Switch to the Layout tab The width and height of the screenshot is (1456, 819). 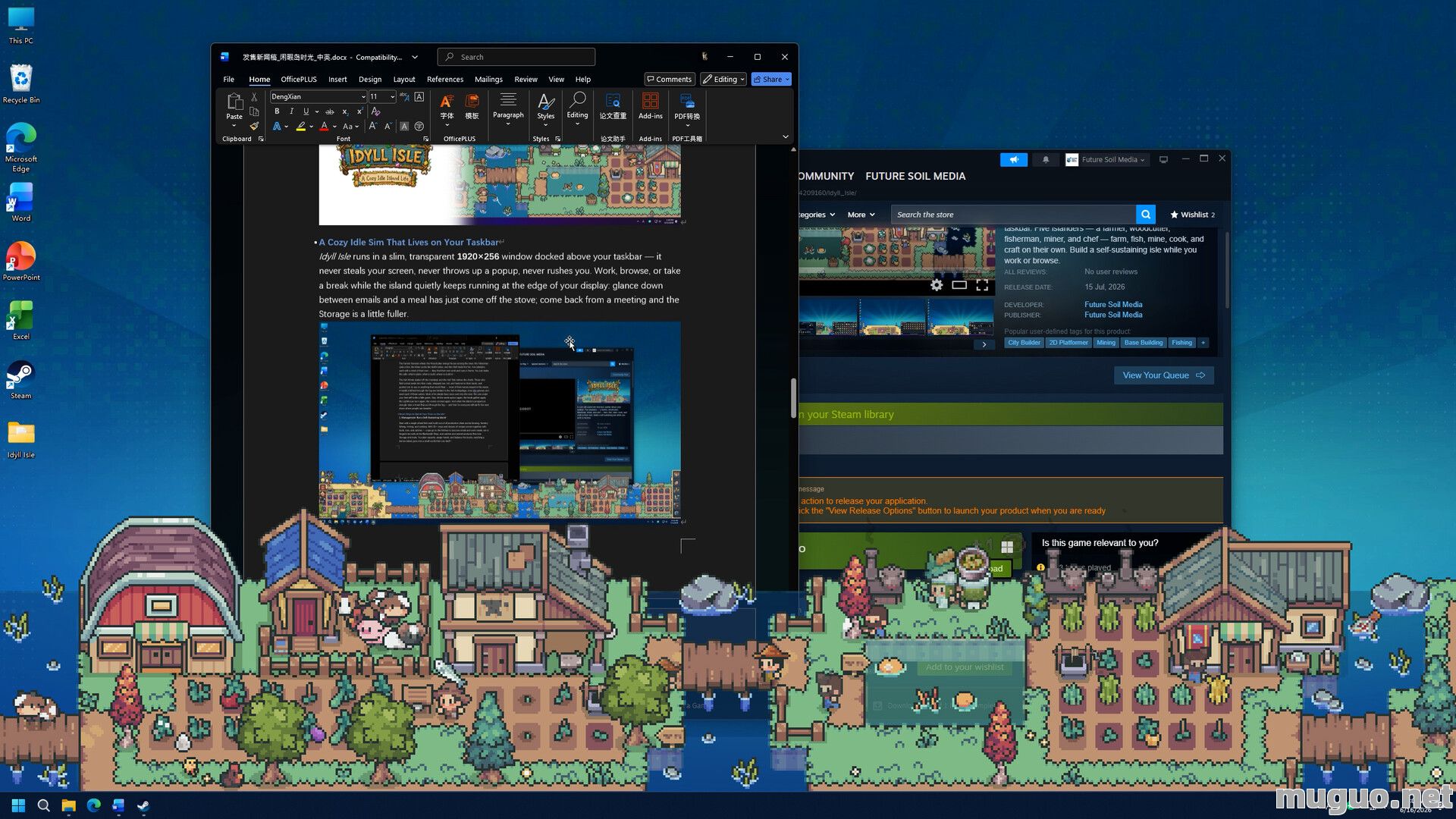tap(404, 79)
